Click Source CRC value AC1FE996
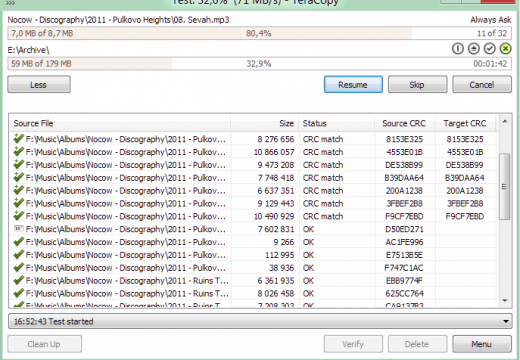Screen dimensions: 520x360 click(404, 242)
